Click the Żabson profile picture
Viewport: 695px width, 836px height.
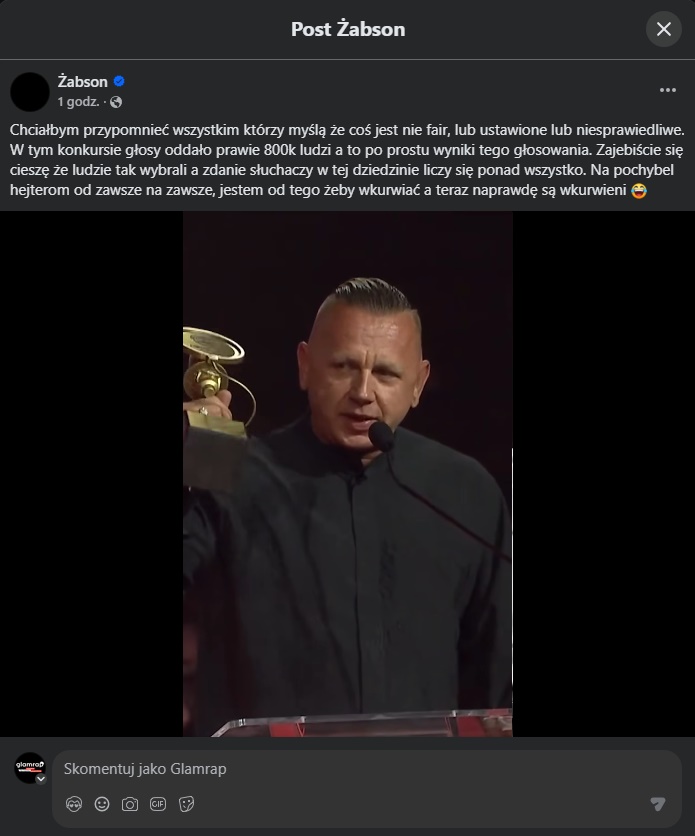coord(30,92)
